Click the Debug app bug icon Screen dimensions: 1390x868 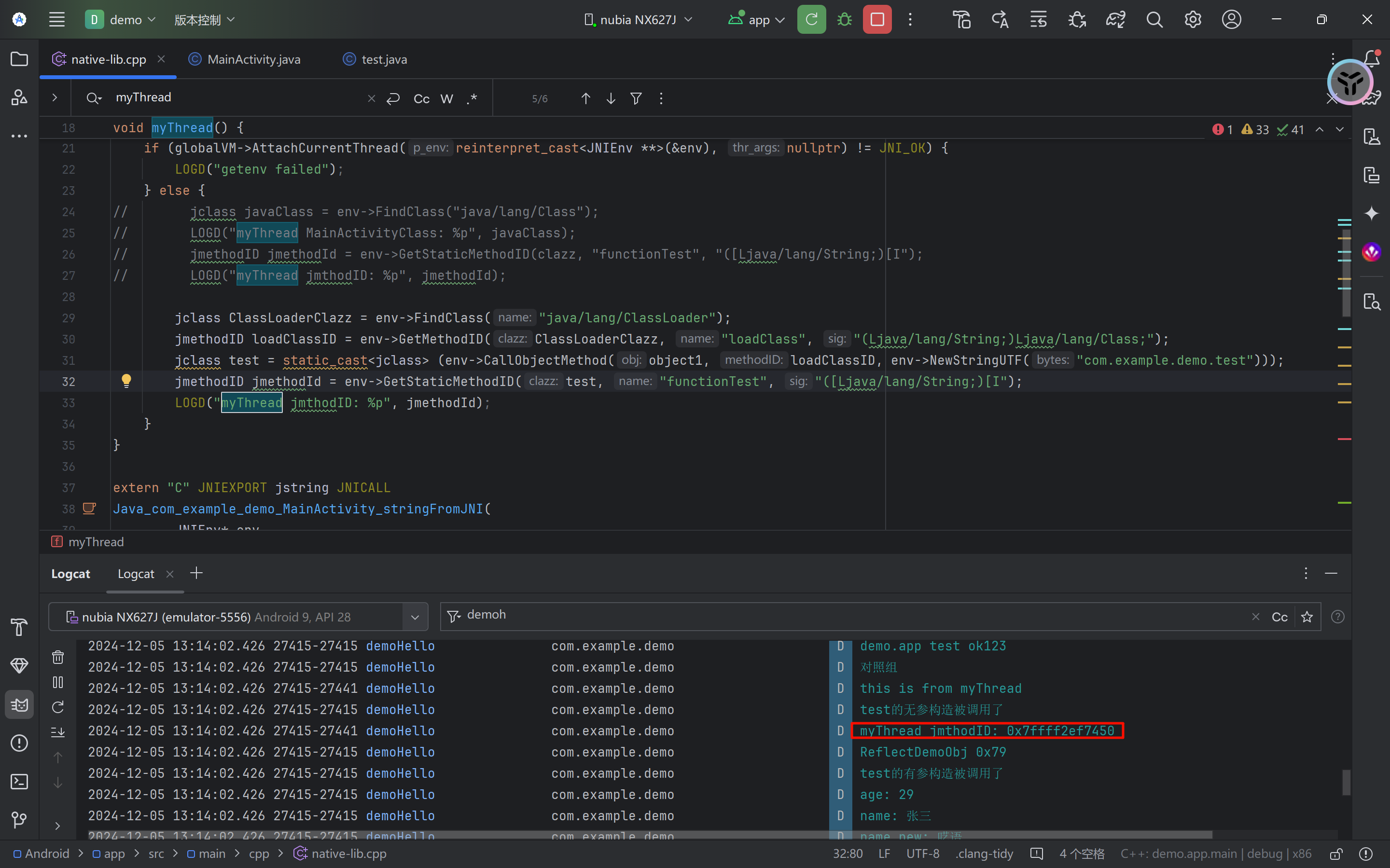[844, 19]
